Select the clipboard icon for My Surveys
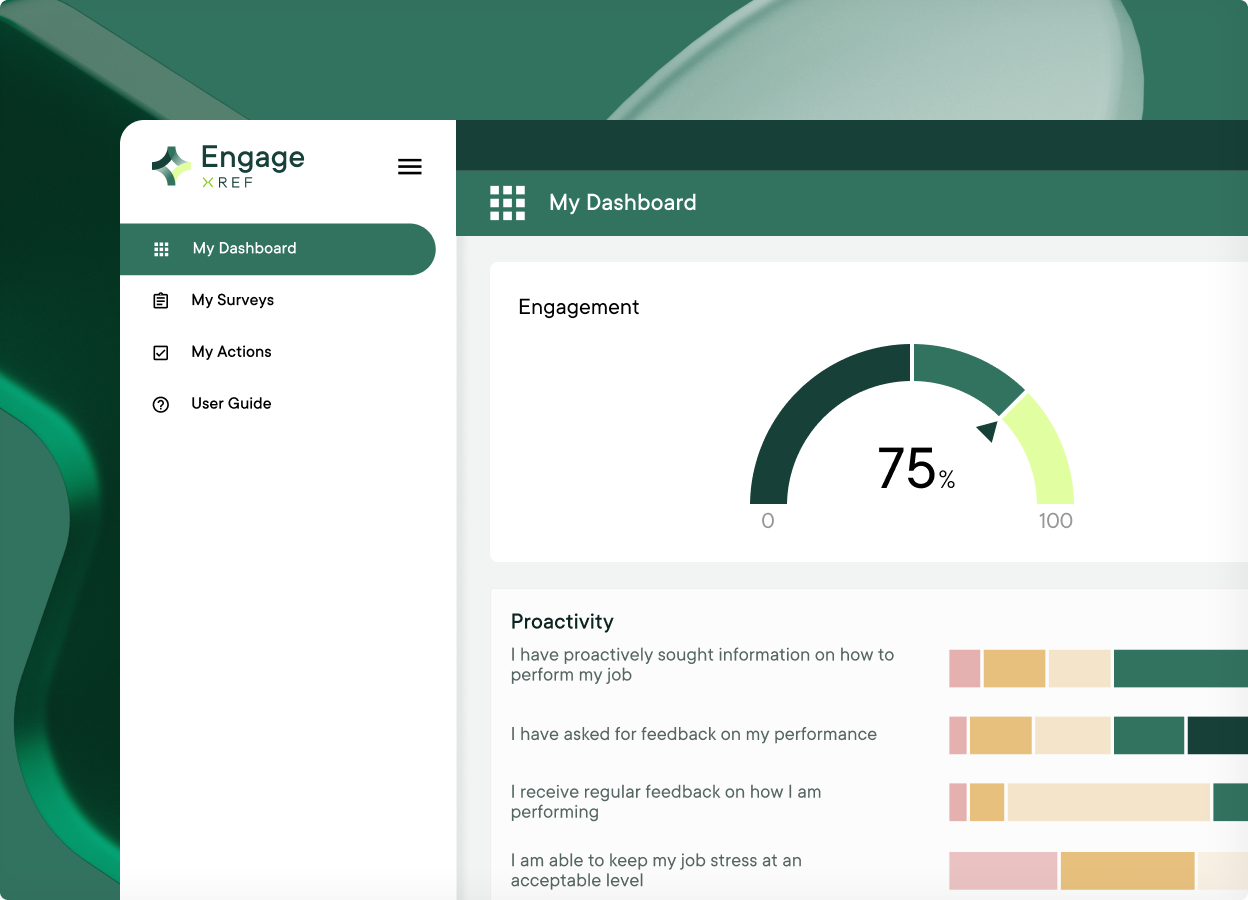The width and height of the screenshot is (1248, 900). click(x=161, y=300)
